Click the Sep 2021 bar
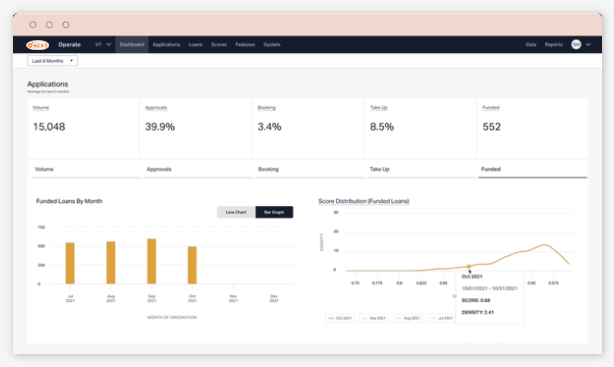Image resolution: width=614 pixels, height=367 pixels. click(x=152, y=261)
